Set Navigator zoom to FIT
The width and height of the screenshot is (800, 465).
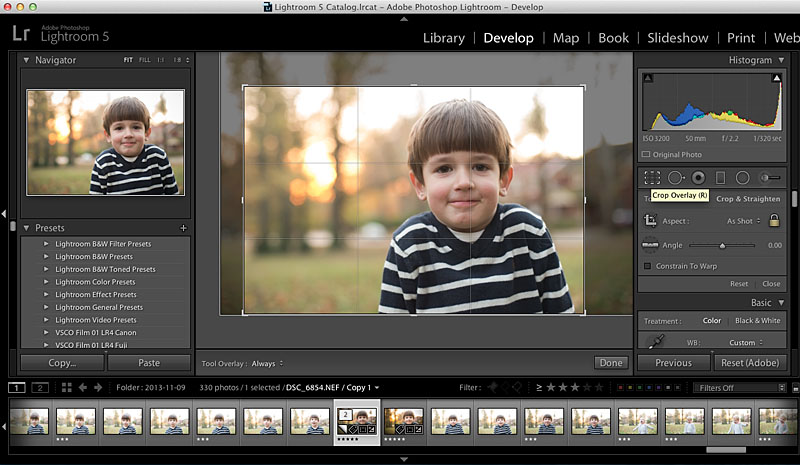pos(128,60)
